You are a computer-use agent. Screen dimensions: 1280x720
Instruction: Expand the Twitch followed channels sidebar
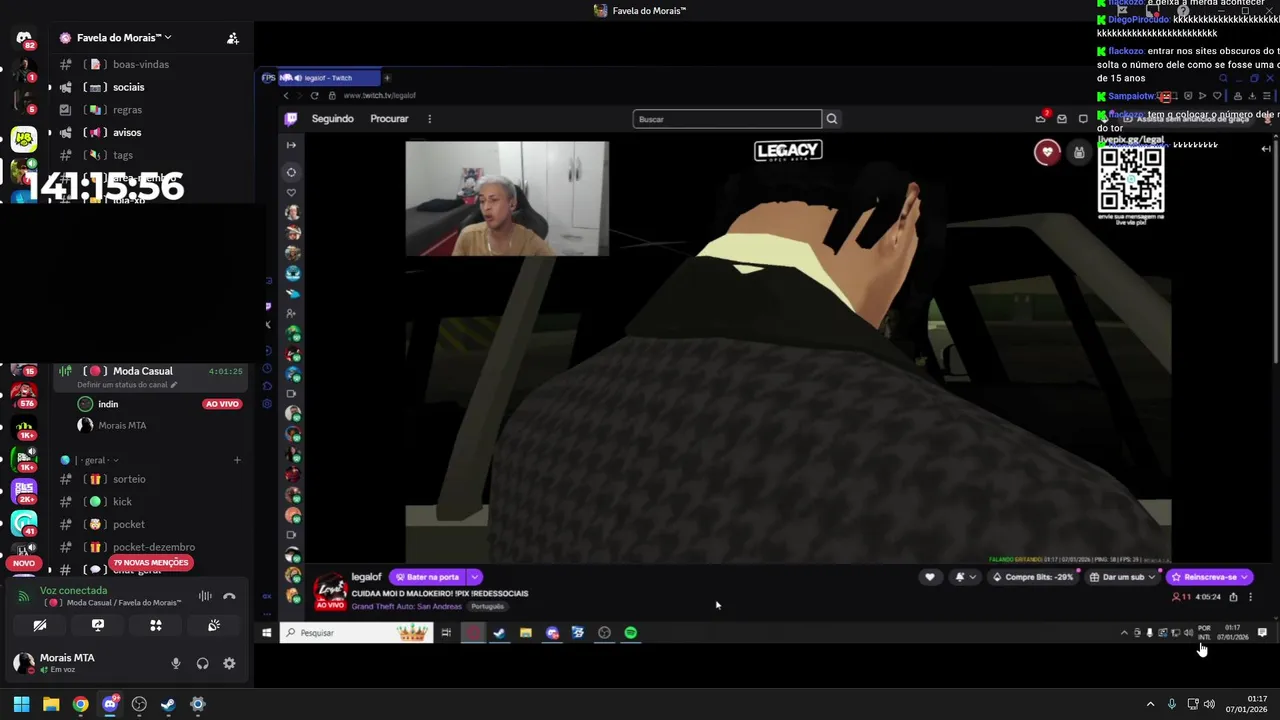point(291,145)
